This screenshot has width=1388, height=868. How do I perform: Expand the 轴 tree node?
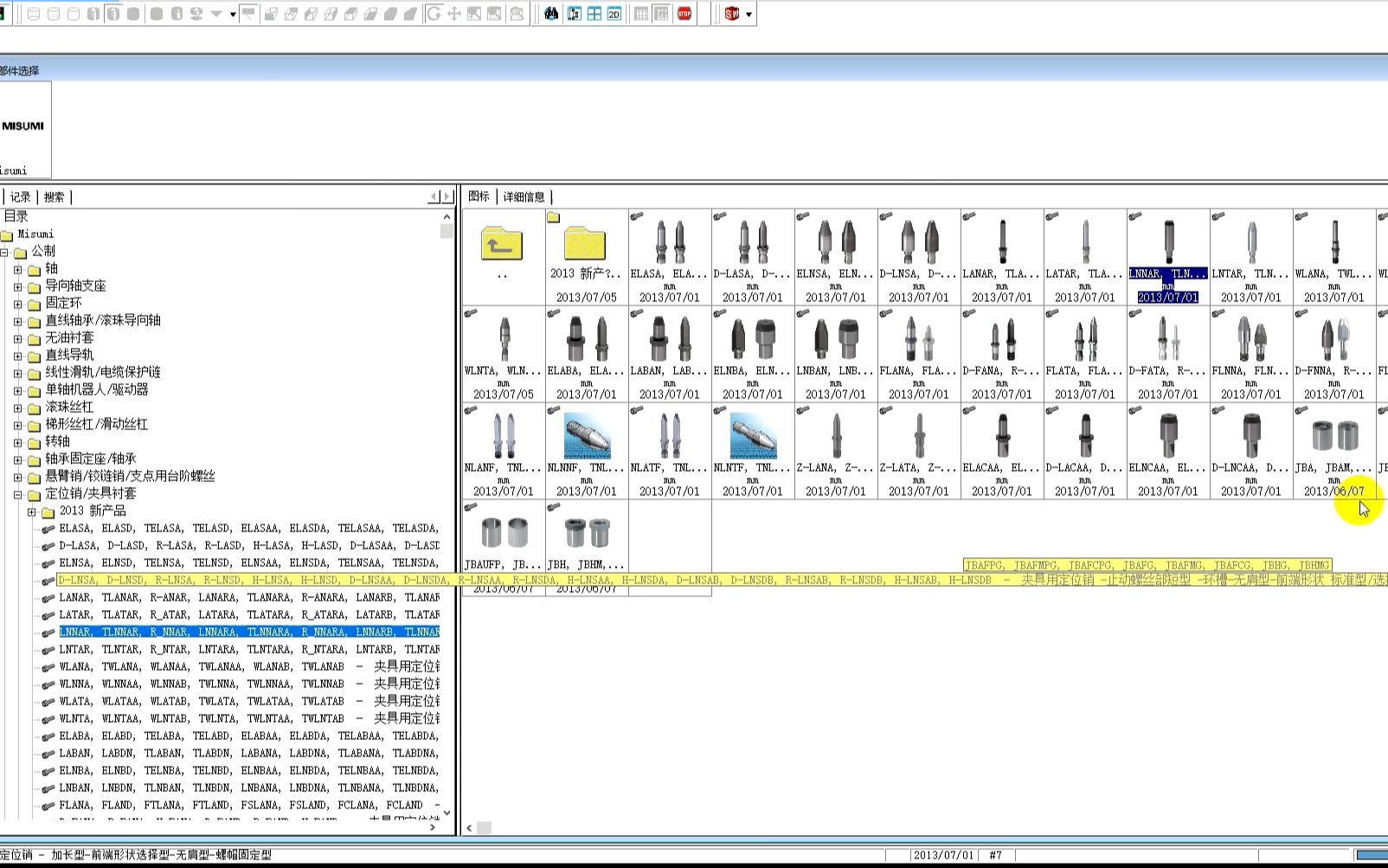[18, 268]
